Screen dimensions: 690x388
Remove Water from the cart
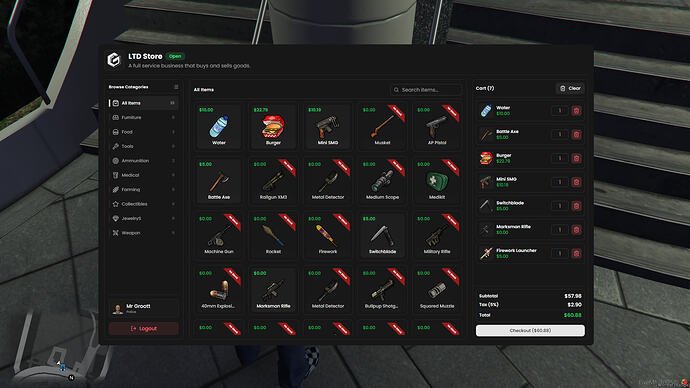(x=576, y=111)
